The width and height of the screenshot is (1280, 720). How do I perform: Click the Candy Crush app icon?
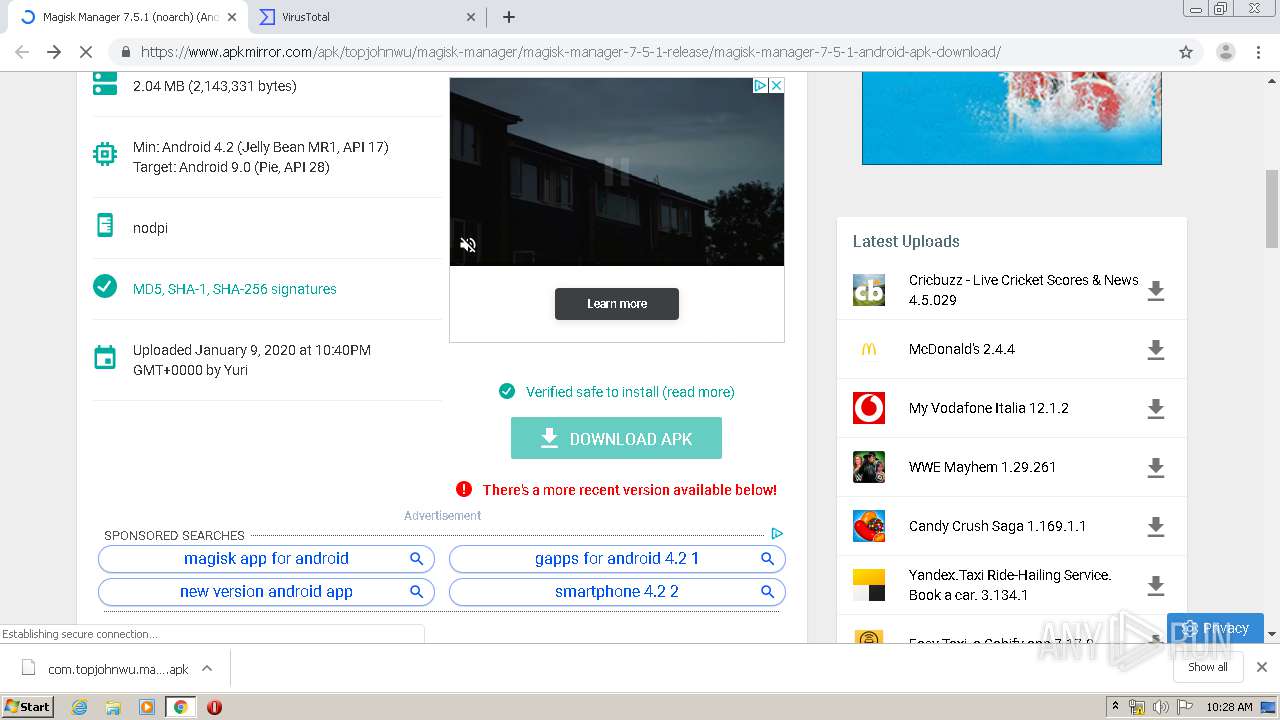pyautogui.click(x=869, y=526)
